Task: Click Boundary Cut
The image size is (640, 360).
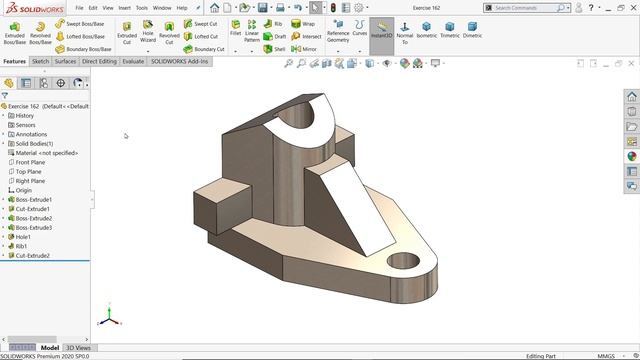Action: 204,49
